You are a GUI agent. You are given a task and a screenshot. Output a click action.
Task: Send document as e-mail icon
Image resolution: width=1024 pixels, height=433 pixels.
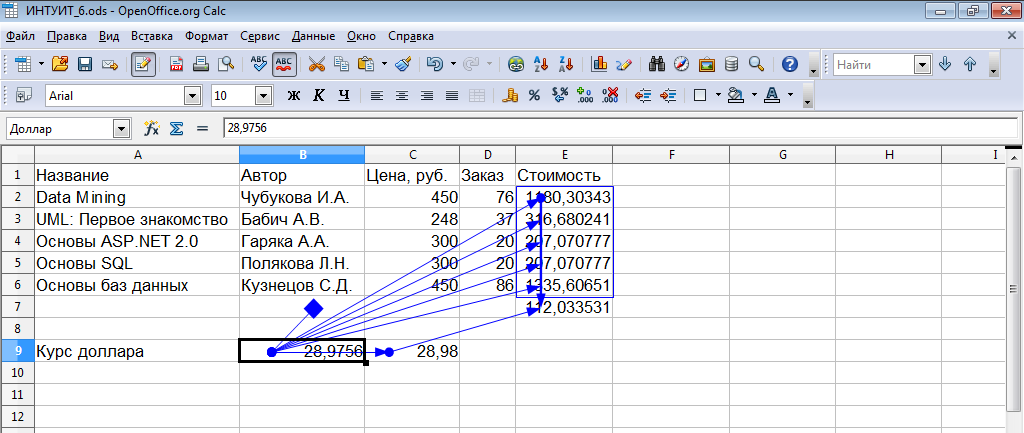click(x=109, y=64)
